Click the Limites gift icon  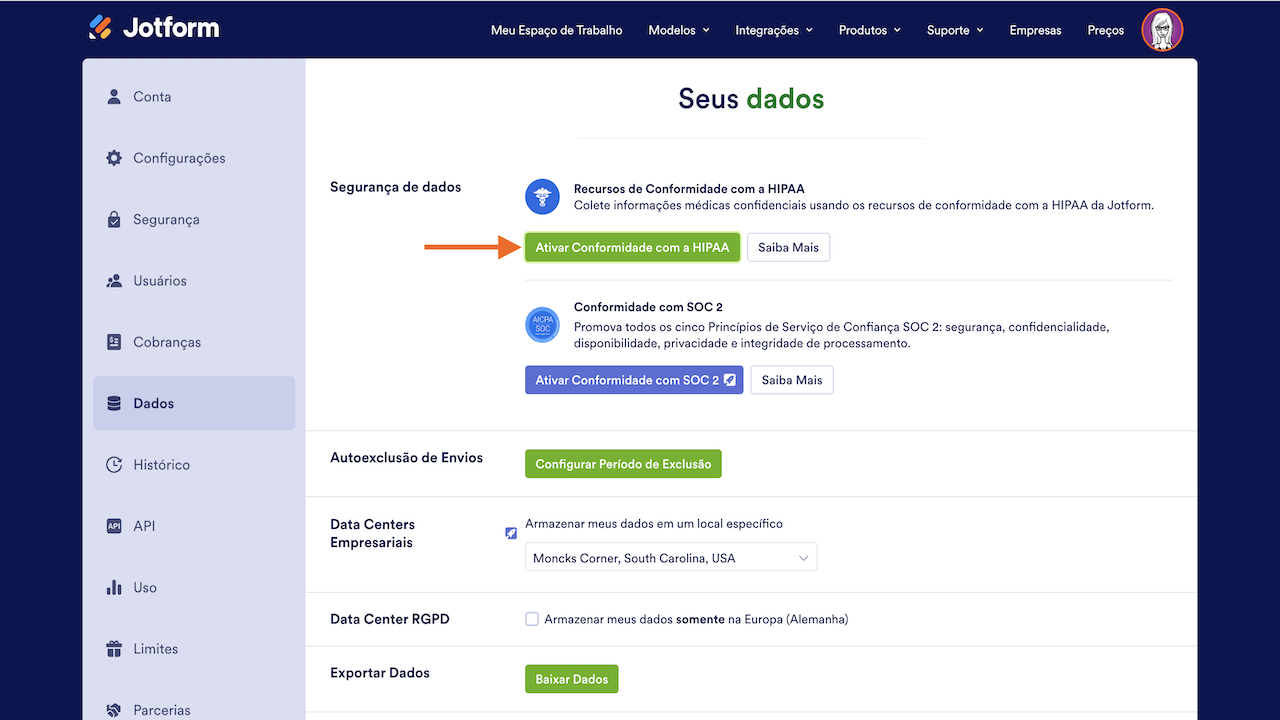point(114,649)
